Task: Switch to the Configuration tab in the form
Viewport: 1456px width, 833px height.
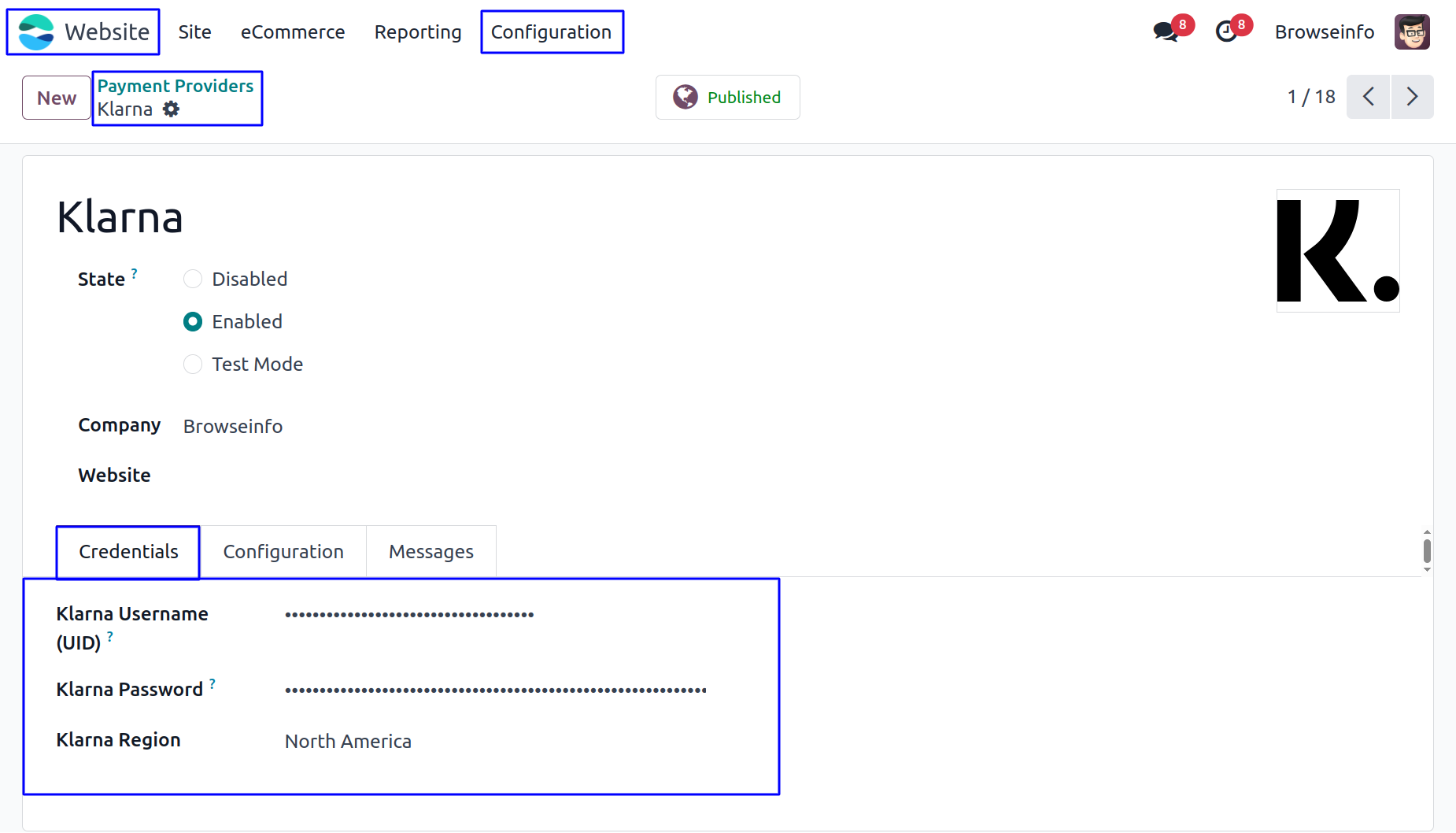Action: (283, 552)
